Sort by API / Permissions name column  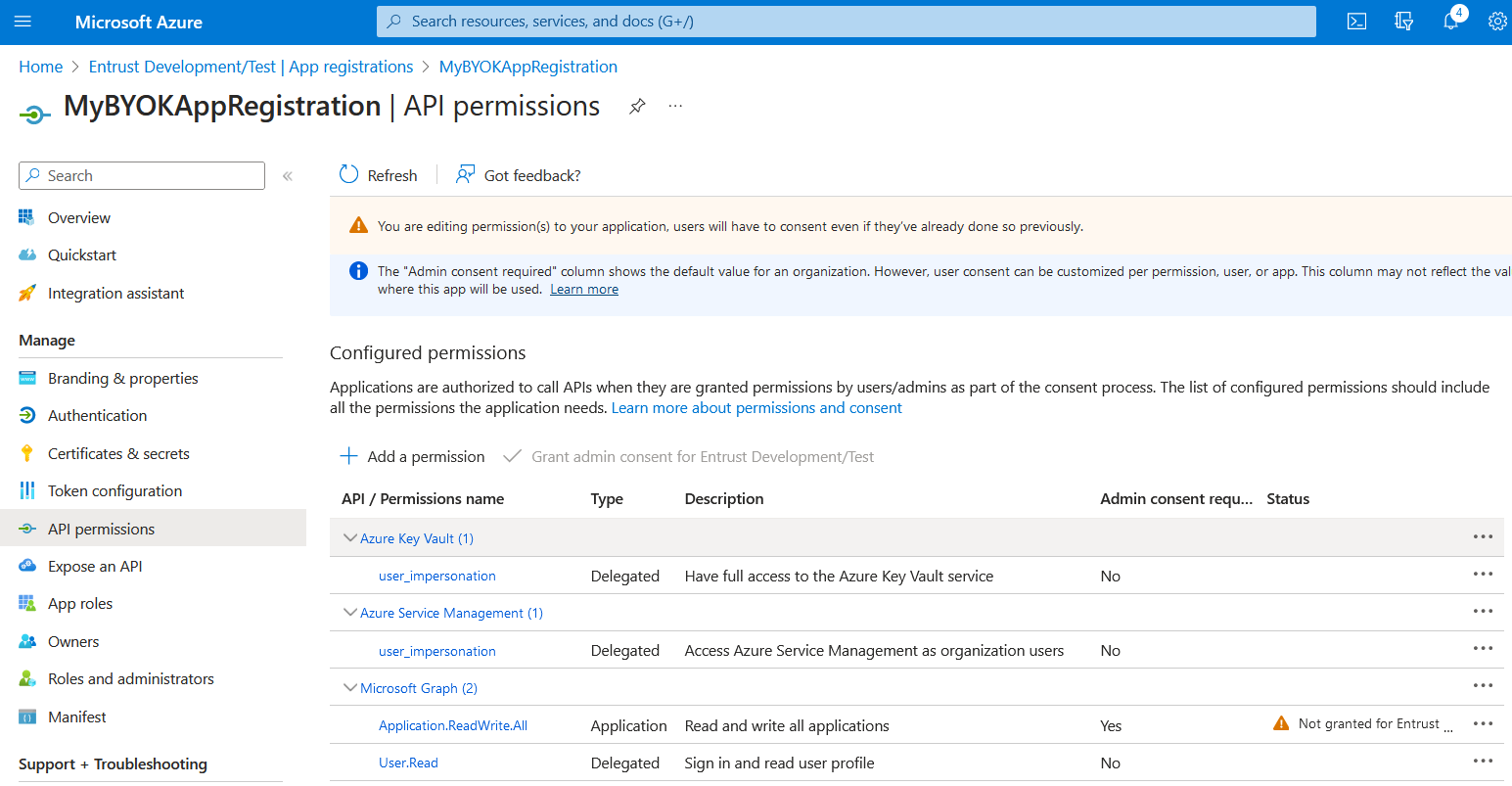click(423, 498)
